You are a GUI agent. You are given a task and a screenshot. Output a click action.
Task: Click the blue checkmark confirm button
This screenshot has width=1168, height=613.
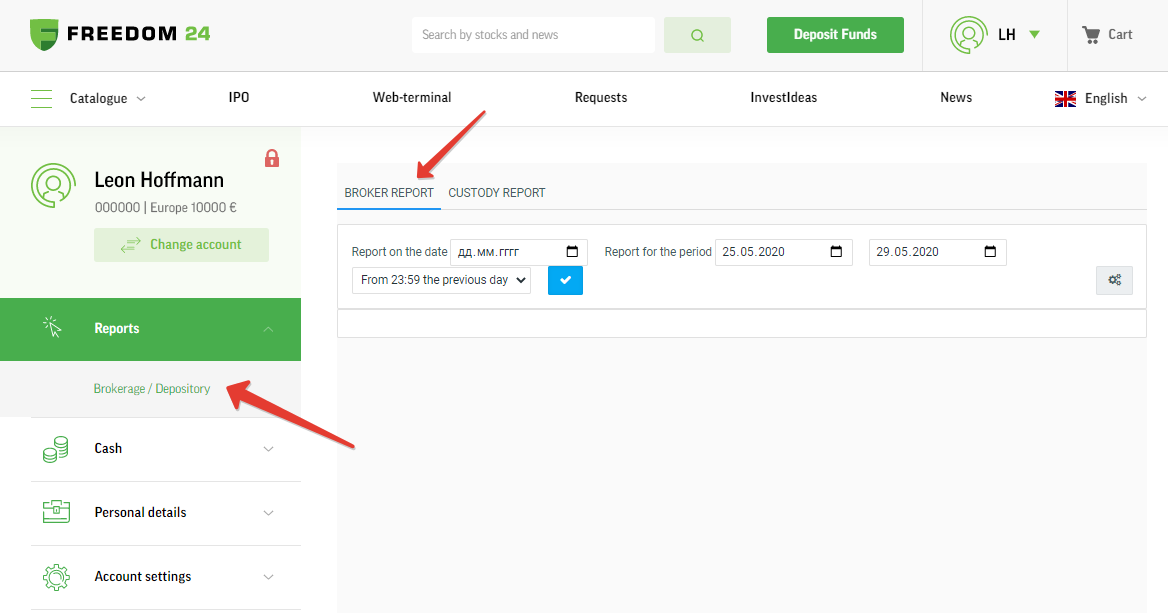[565, 280]
